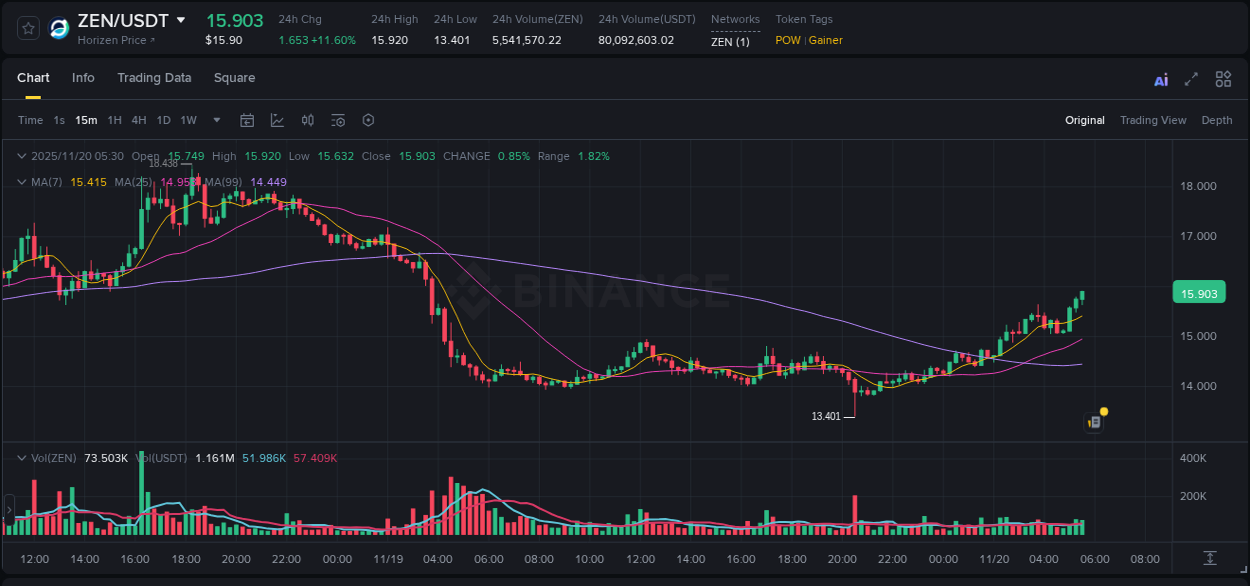The height and width of the screenshot is (586, 1250).
Task: Open the widgets layout icon
Action: coord(1223,78)
